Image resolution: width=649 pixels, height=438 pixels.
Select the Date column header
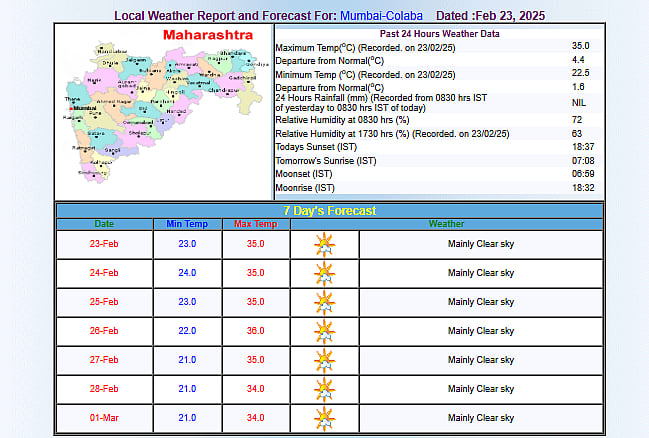click(x=104, y=224)
